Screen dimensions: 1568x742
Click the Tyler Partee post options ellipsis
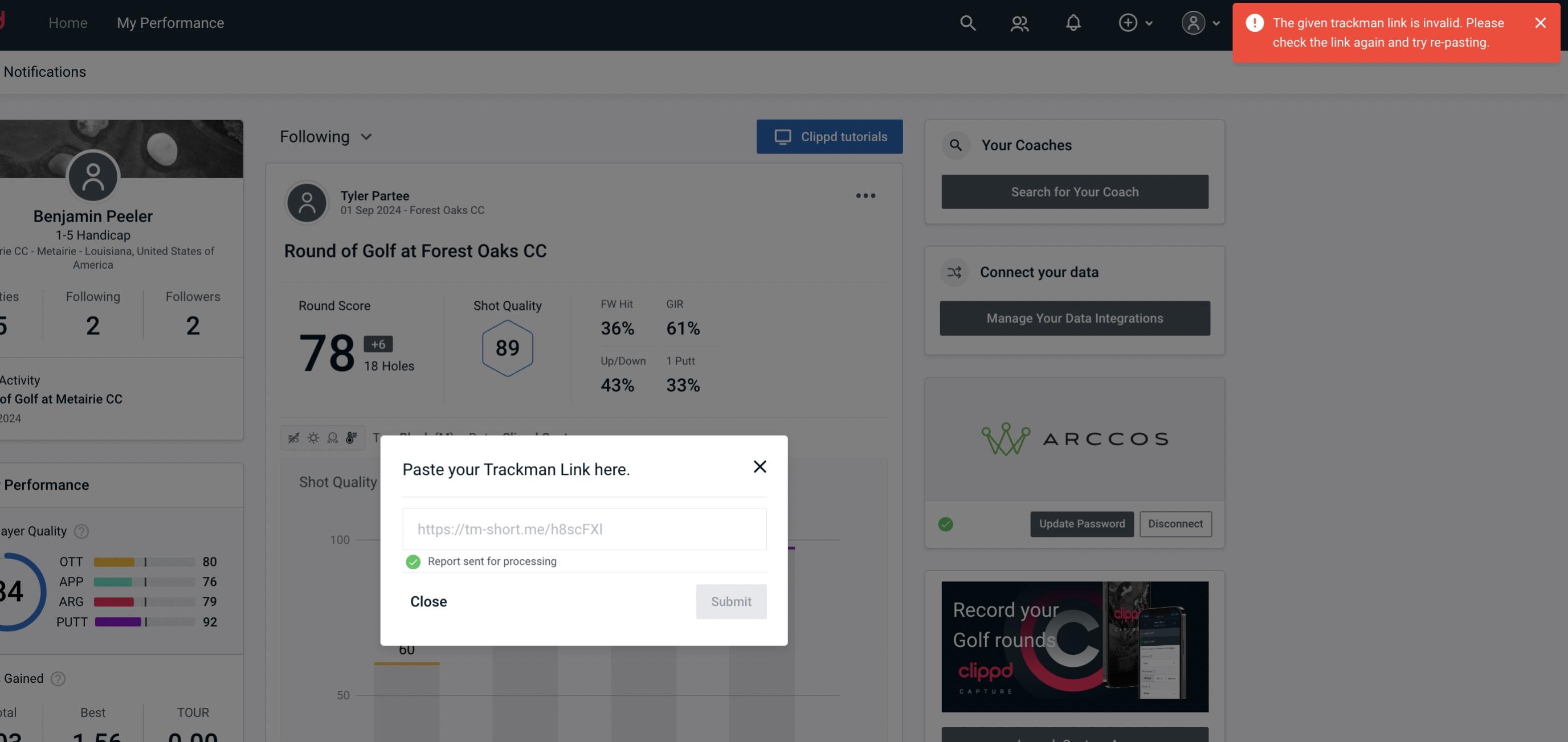(x=866, y=196)
